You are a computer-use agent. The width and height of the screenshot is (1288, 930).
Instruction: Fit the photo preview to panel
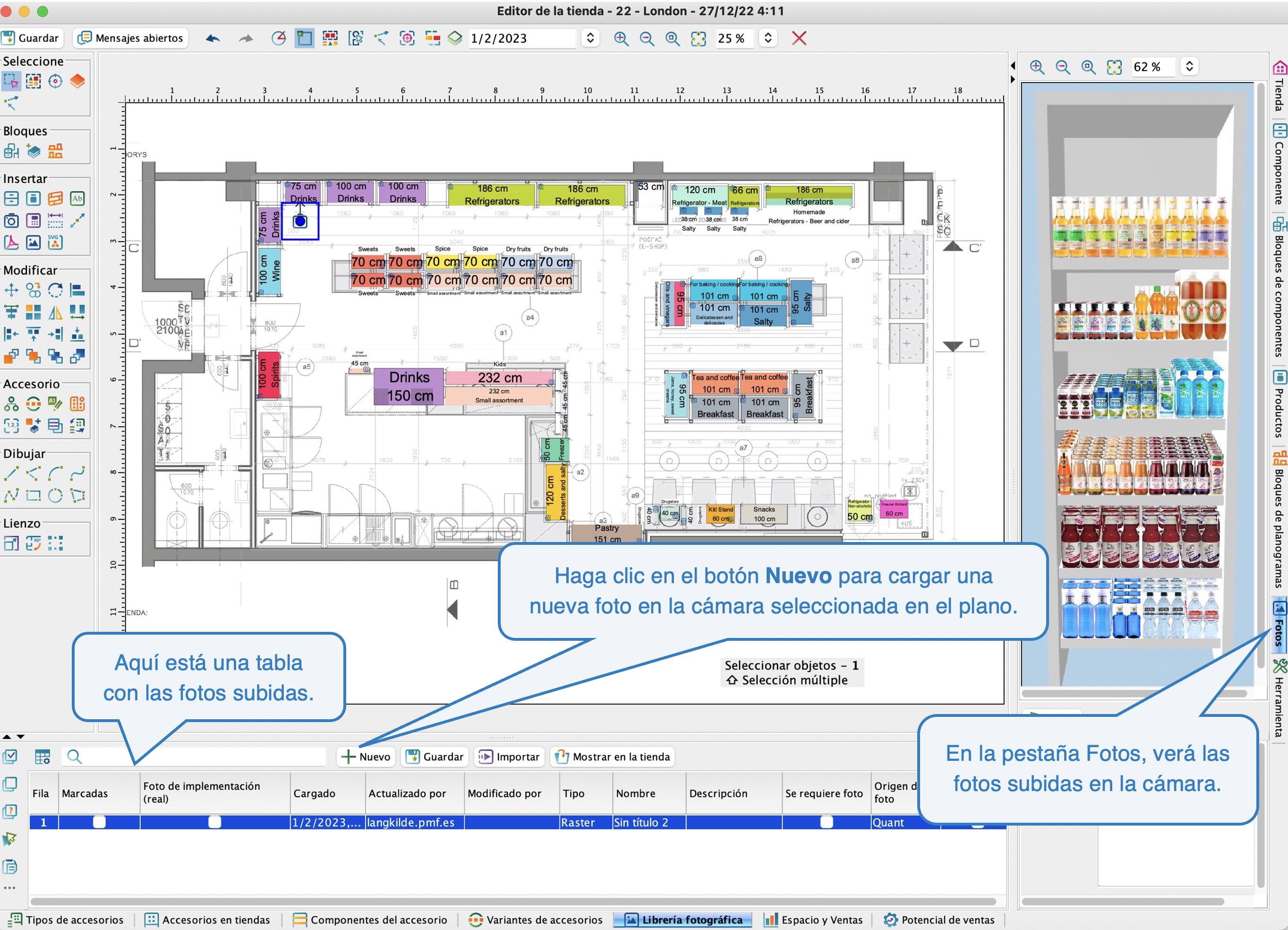coord(1114,67)
